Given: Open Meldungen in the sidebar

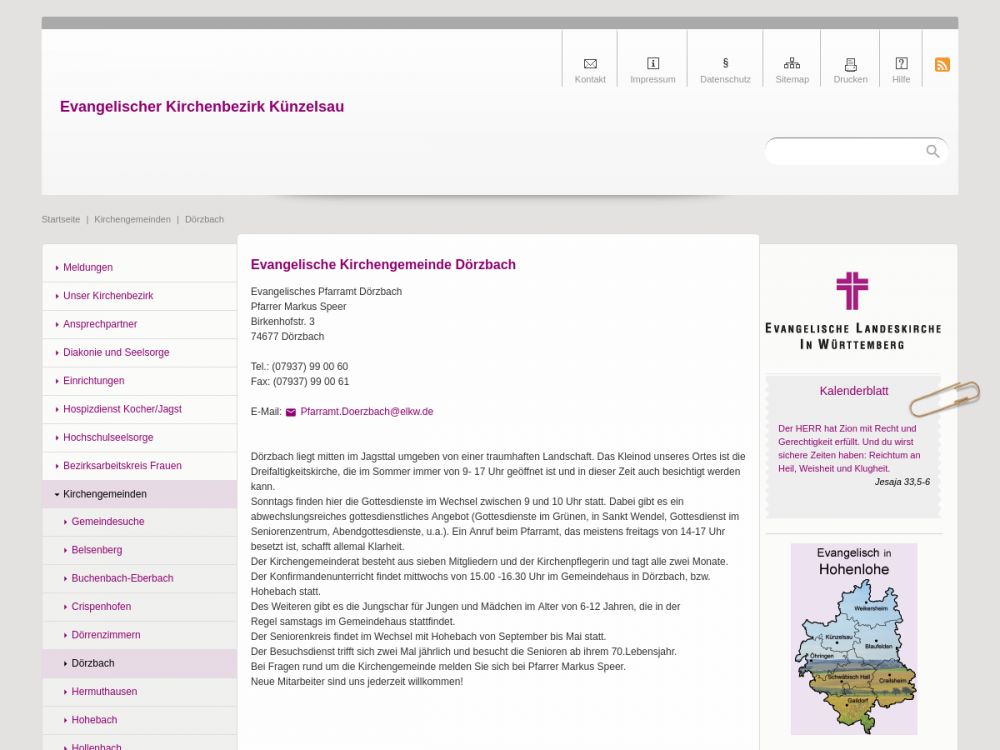Looking at the screenshot, I should (x=87, y=268).
